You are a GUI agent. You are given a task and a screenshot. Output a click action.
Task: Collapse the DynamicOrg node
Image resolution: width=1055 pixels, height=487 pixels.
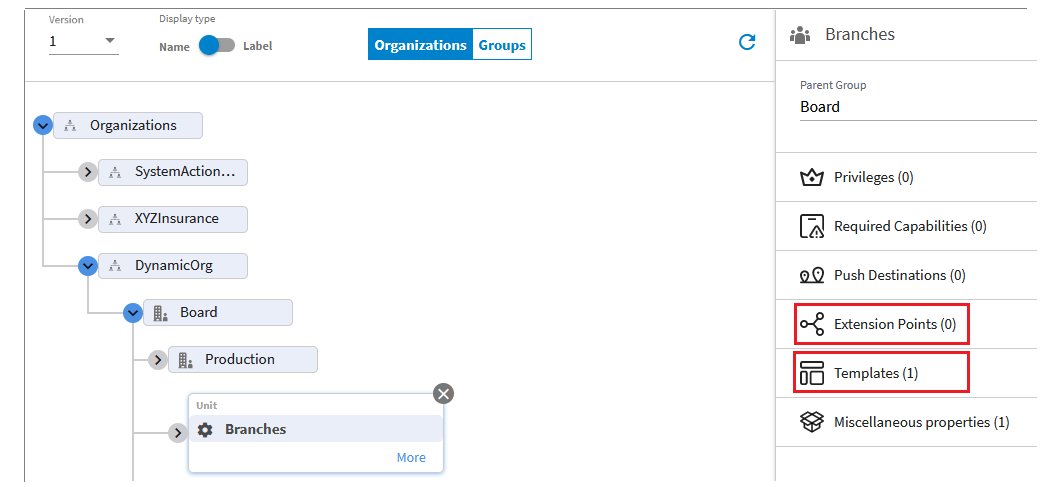(x=88, y=265)
